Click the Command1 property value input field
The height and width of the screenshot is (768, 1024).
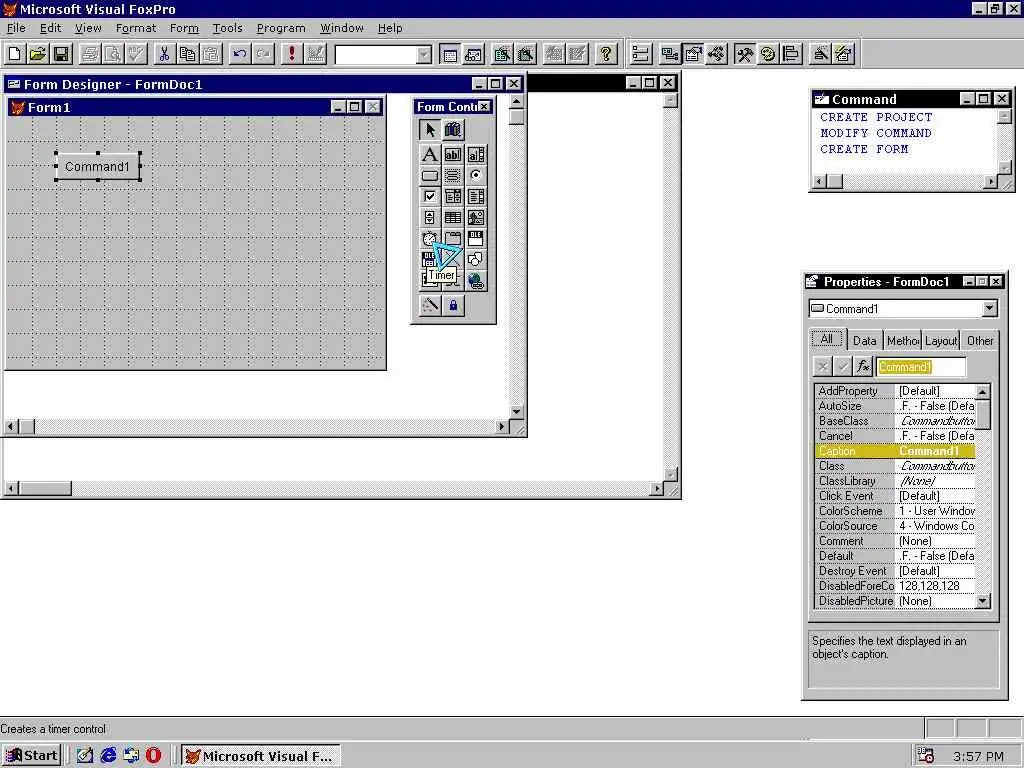(920, 366)
